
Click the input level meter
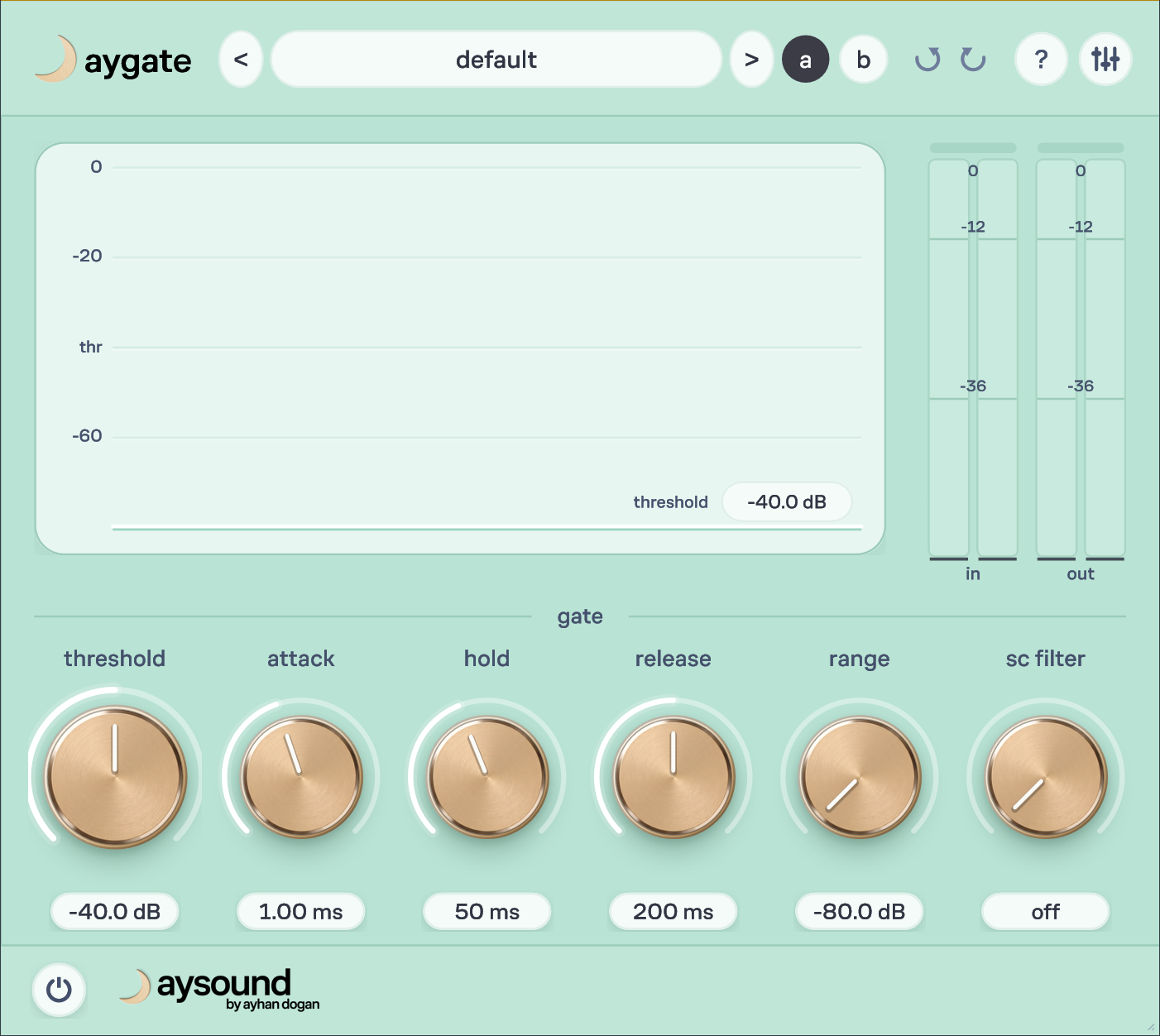(973, 358)
